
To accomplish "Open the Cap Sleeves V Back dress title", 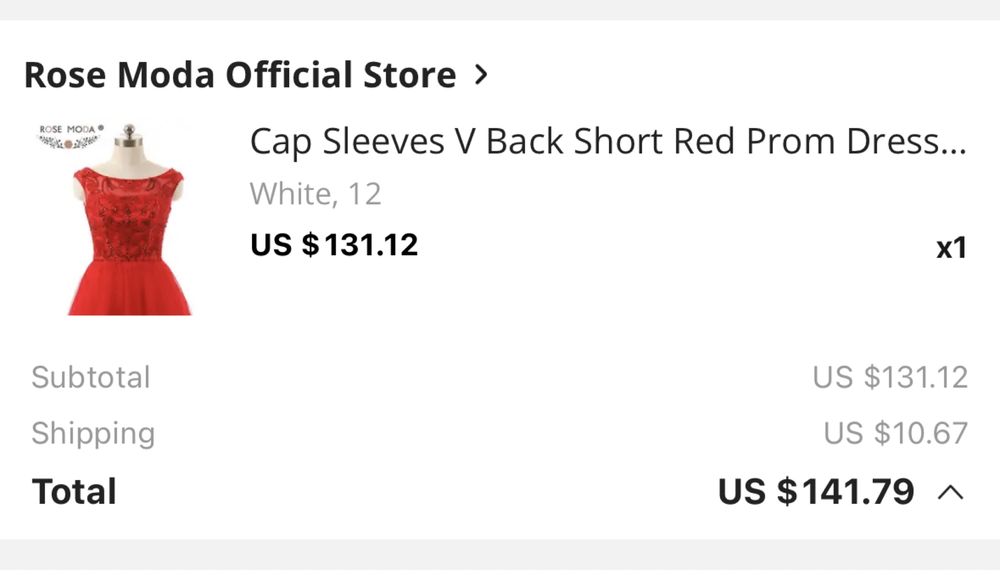I will (x=590, y=142).
